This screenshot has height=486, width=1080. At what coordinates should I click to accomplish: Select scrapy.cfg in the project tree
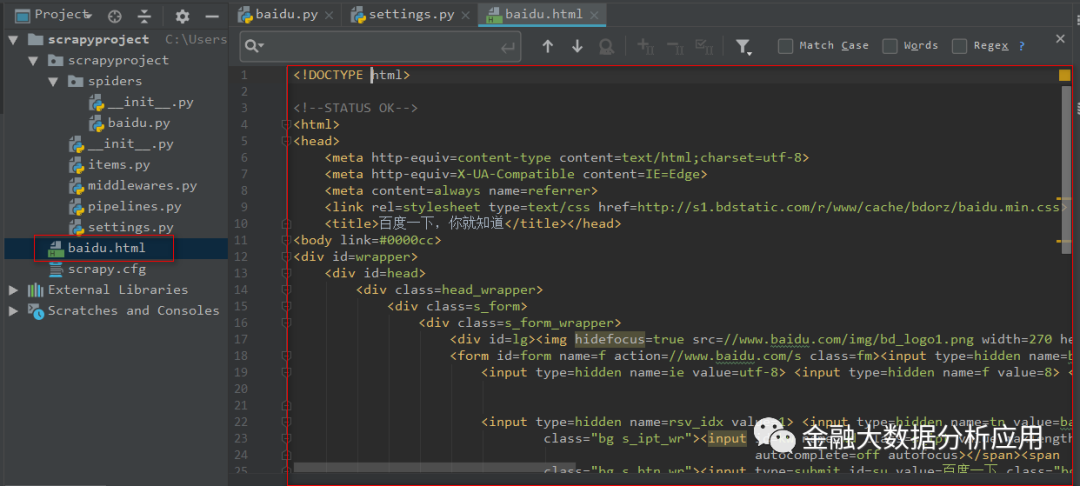coord(96,269)
